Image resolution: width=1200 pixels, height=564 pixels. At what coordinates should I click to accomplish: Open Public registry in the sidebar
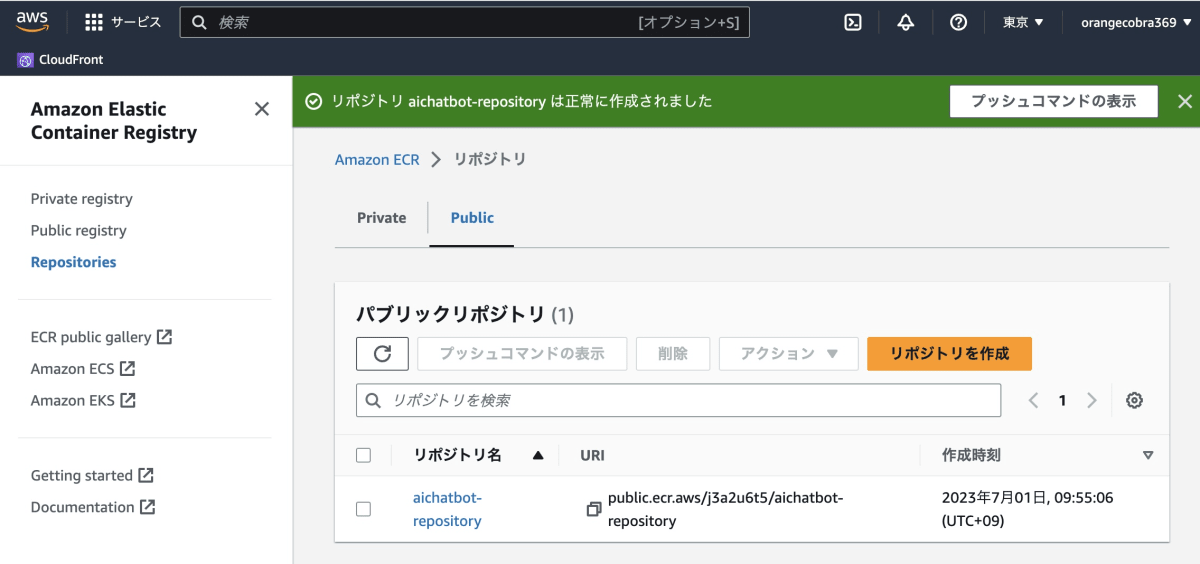coord(78,230)
